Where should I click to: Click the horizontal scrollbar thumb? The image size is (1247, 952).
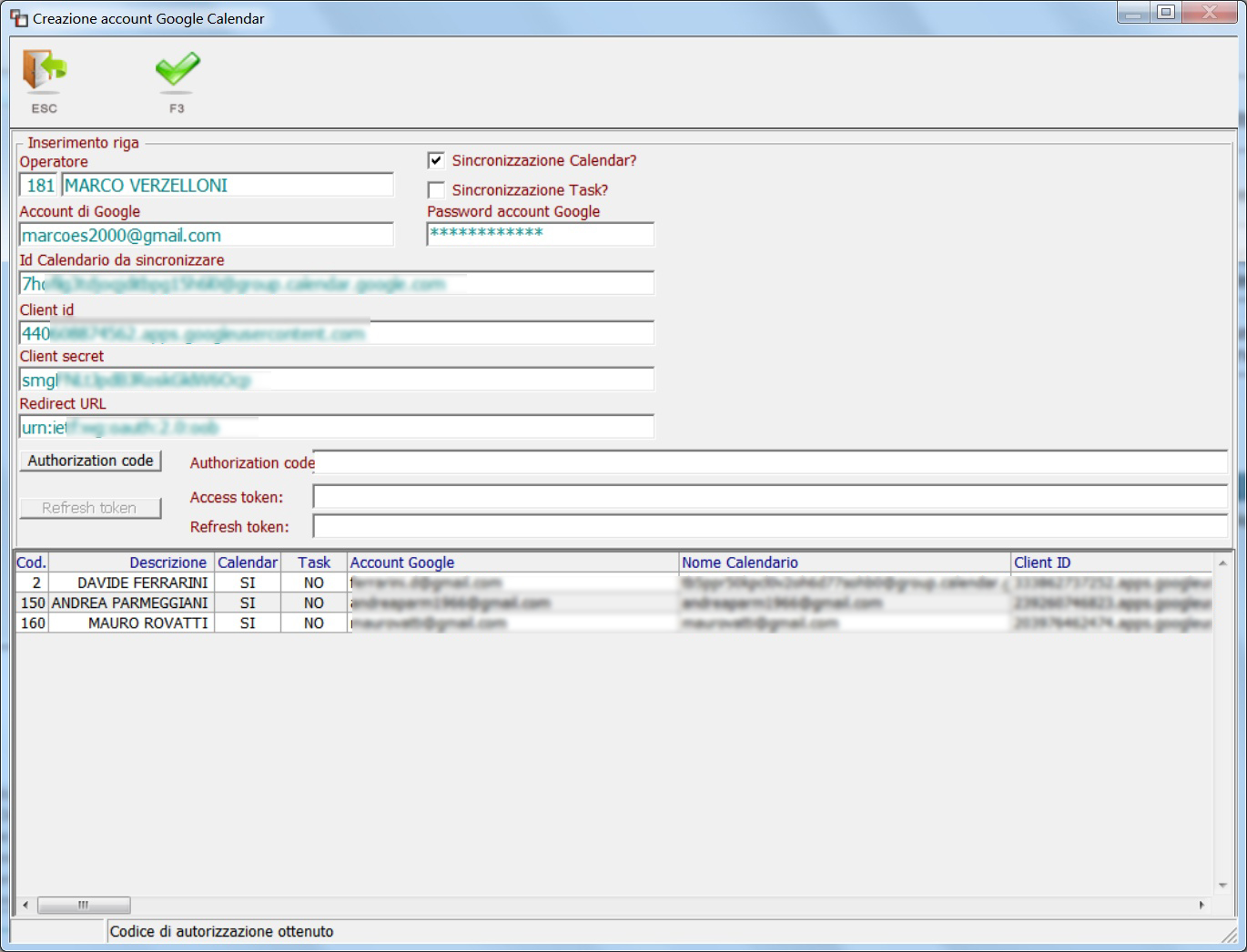click(x=84, y=906)
